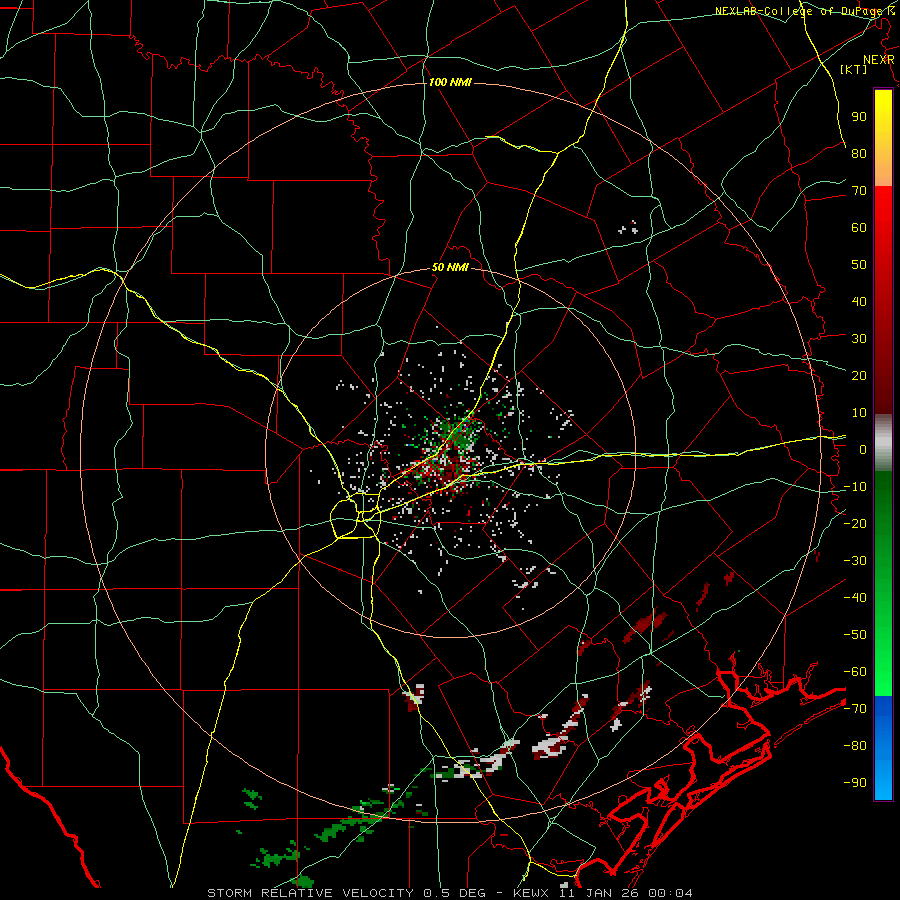Click the Storm Relative Velocity caption at bottom
The height and width of the screenshot is (900, 900).
(x=449, y=893)
